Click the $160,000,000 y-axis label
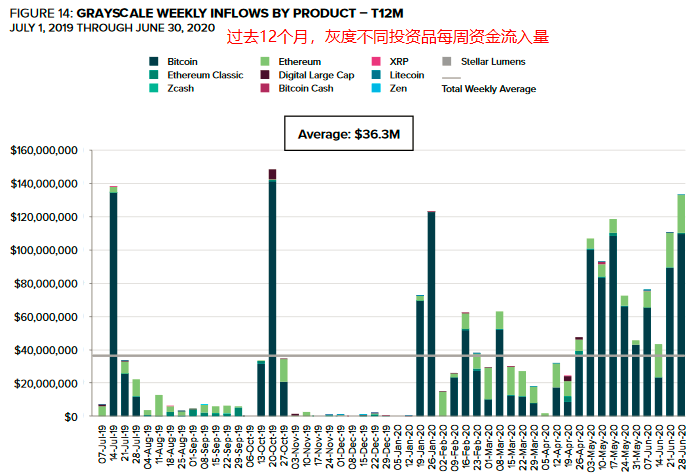Screen dimensions: 696x475 coord(44,150)
